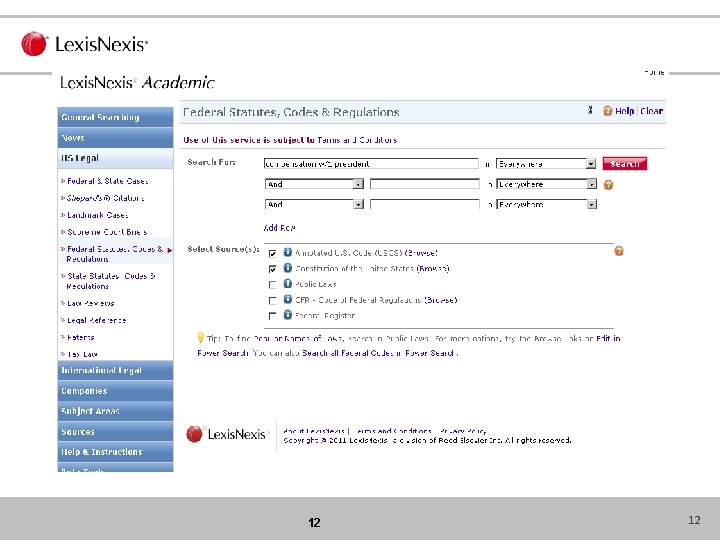The width and height of the screenshot is (720, 540).
Task: Click info icon for CFR Code of Federal Regulations
Action: point(287,299)
